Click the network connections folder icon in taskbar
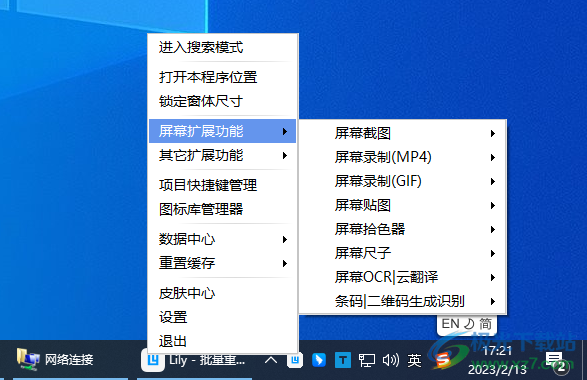The width and height of the screenshot is (587, 380). pyautogui.click(x=28, y=360)
